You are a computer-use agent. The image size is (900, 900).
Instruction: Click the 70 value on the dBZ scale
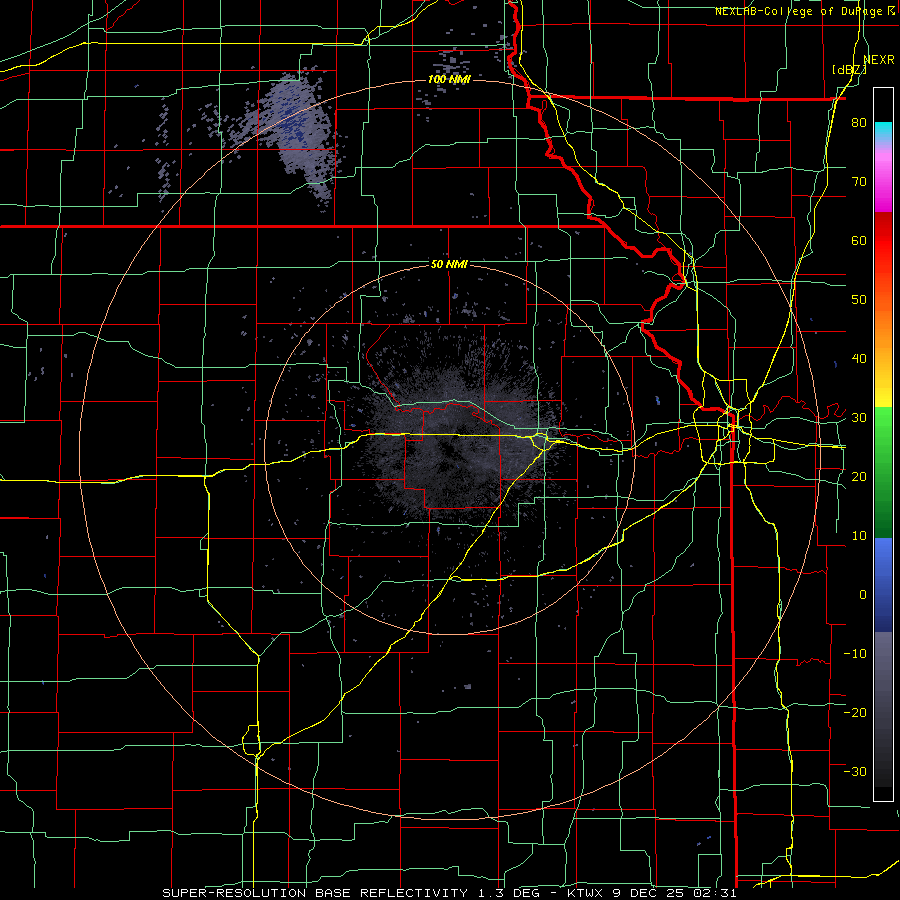tap(859, 181)
